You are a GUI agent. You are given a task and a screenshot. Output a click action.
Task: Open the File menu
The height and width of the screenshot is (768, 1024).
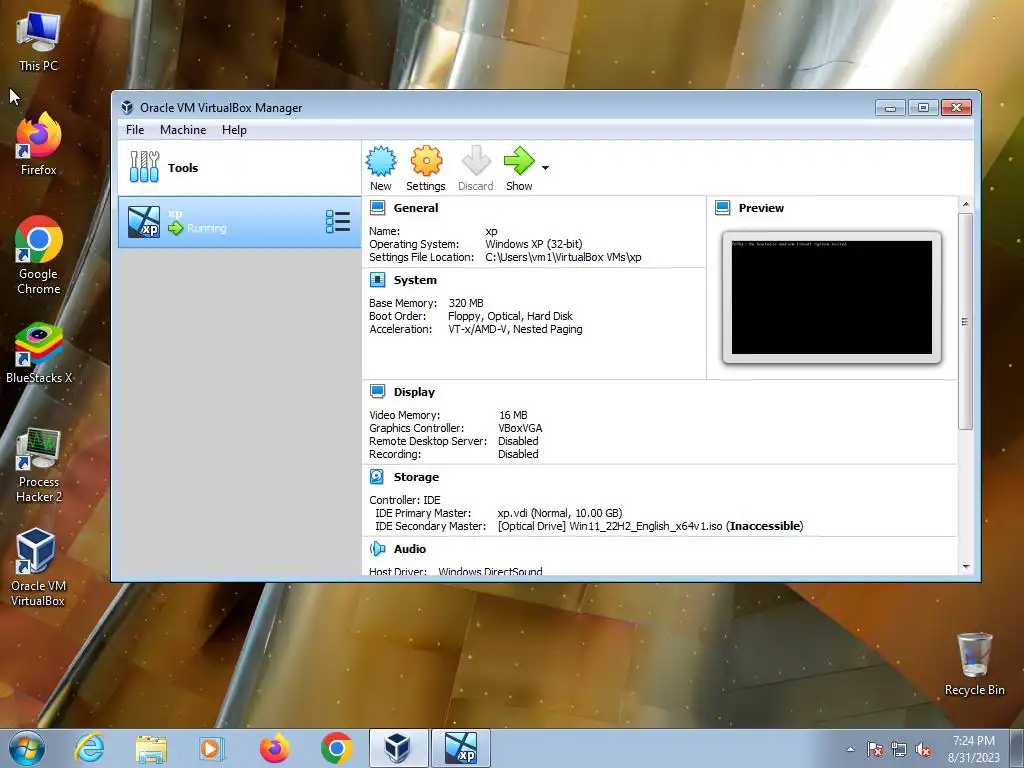(135, 130)
